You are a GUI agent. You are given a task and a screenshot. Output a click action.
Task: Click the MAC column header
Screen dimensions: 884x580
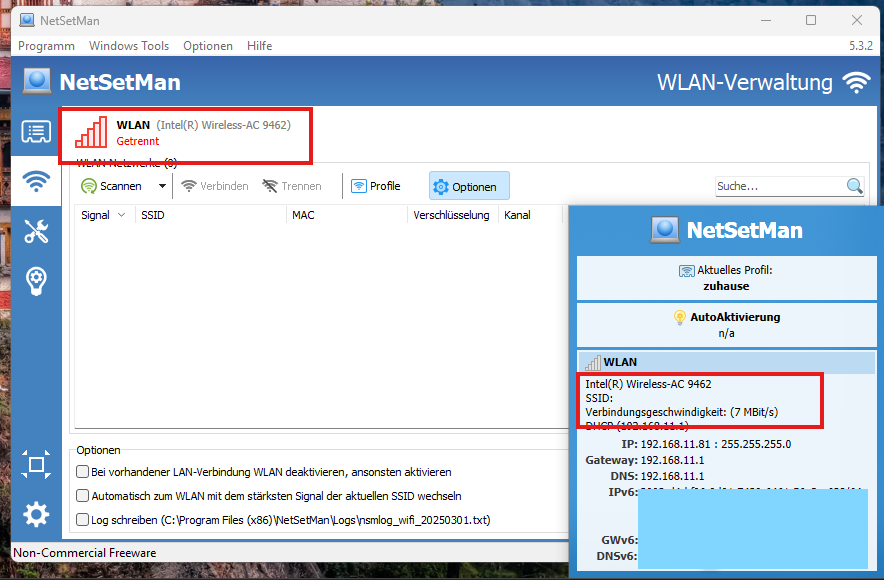tap(347, 215)
